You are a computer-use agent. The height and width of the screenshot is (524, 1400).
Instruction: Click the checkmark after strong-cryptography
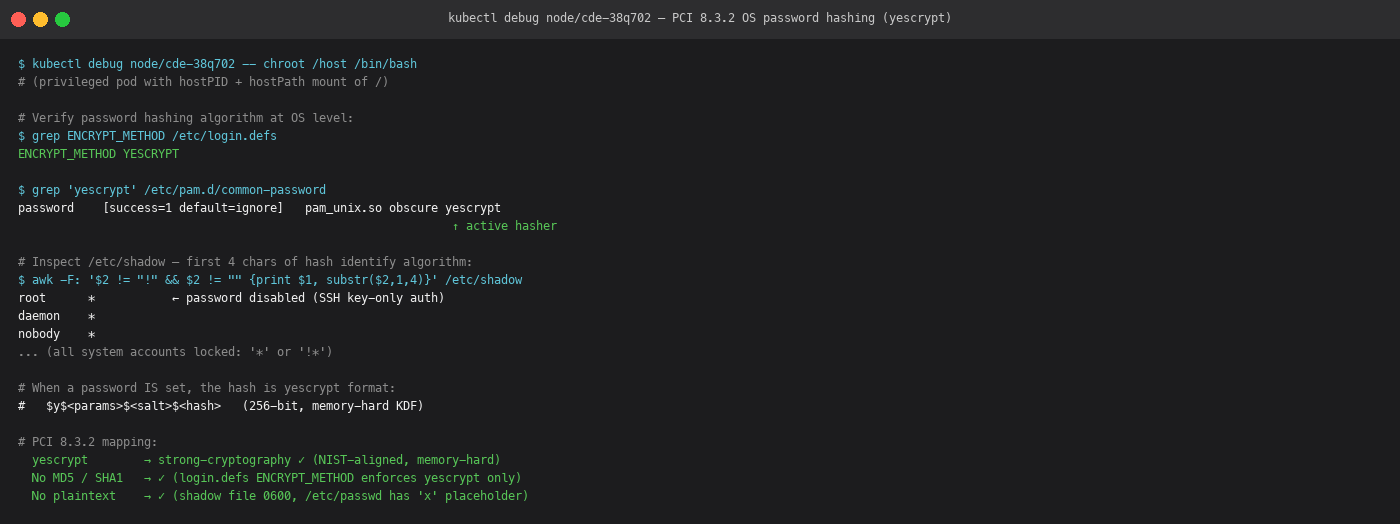pyautogui.click(x=301, y=460)
